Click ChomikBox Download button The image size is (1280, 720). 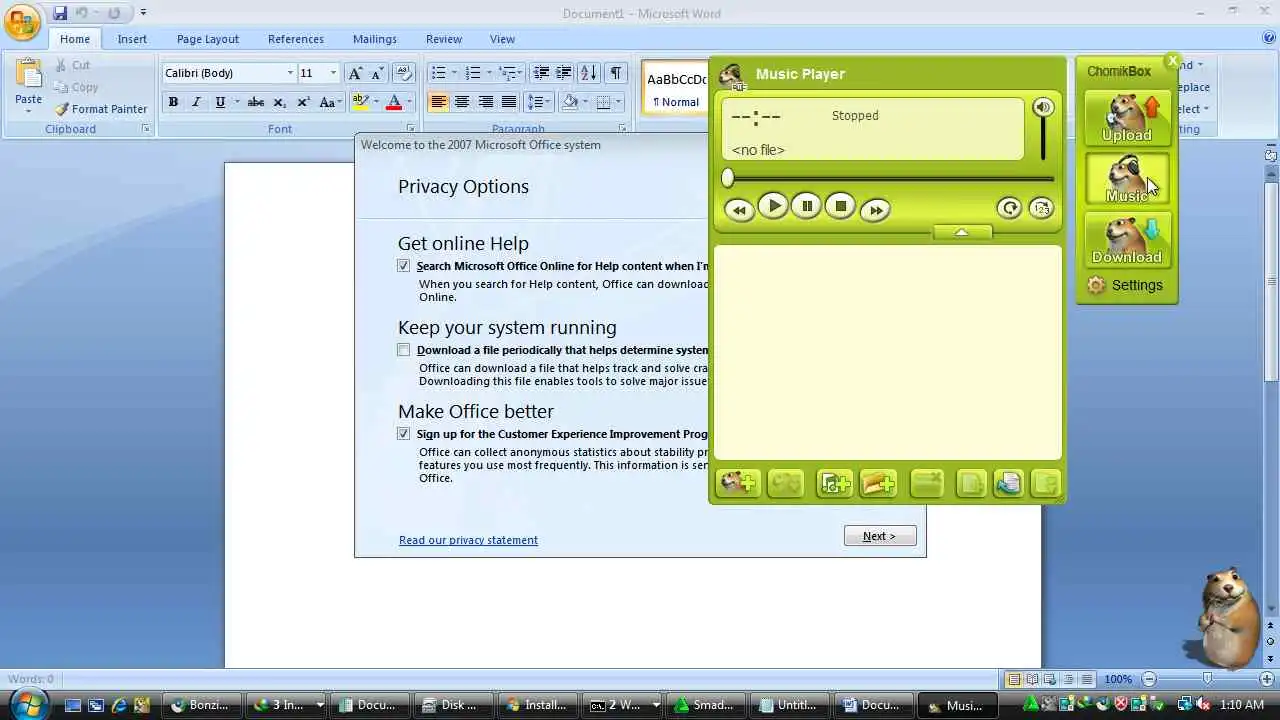click(1127, 240)
